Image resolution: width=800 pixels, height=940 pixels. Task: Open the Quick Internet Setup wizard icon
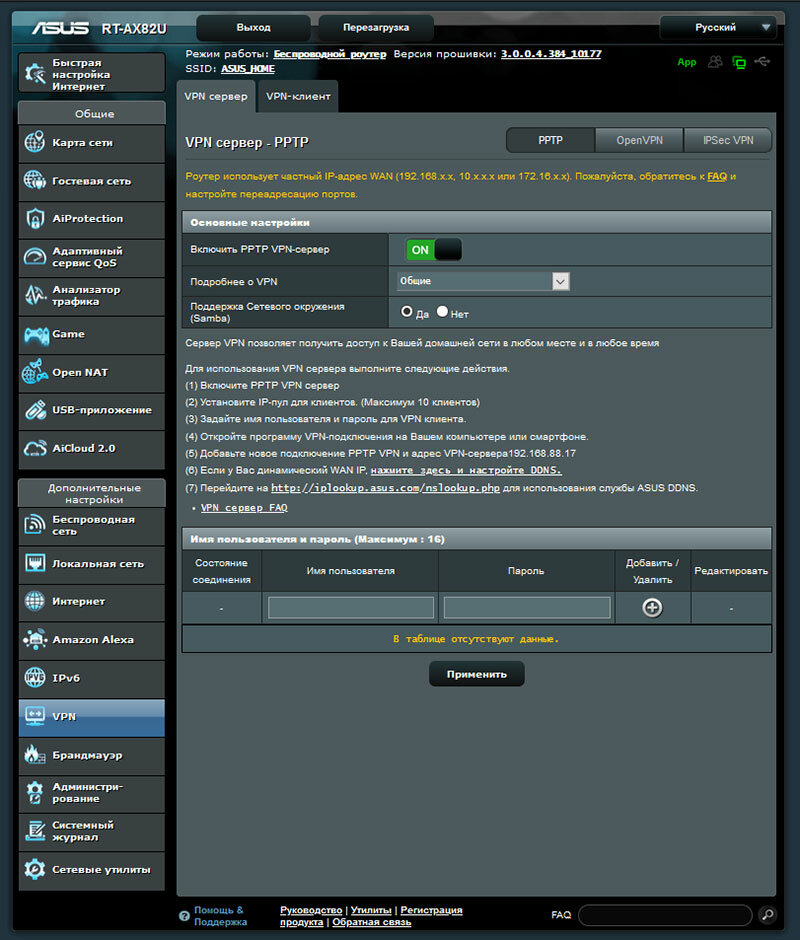[x=35, y=73]
